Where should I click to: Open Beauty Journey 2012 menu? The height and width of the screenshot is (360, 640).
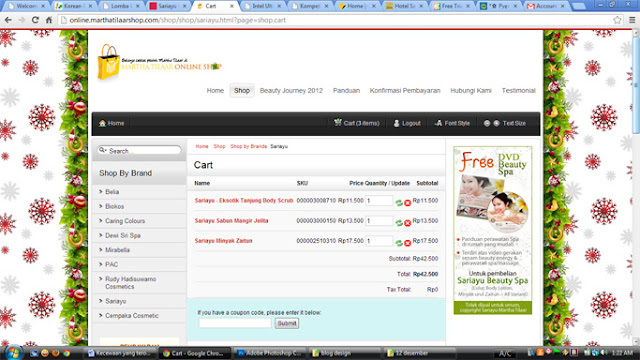pyautogui.click(x=291, y=91)
